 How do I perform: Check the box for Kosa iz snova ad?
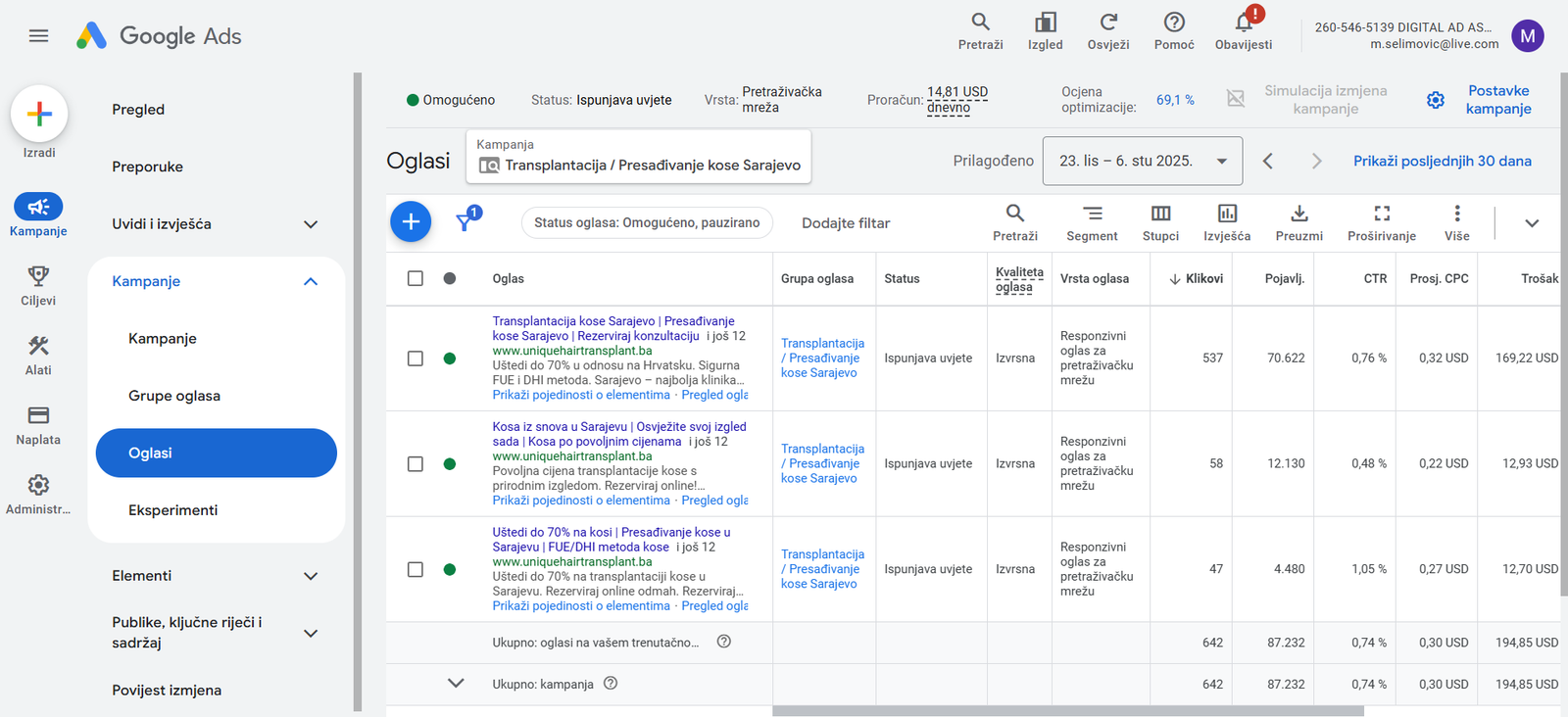(x=416, y=464)
